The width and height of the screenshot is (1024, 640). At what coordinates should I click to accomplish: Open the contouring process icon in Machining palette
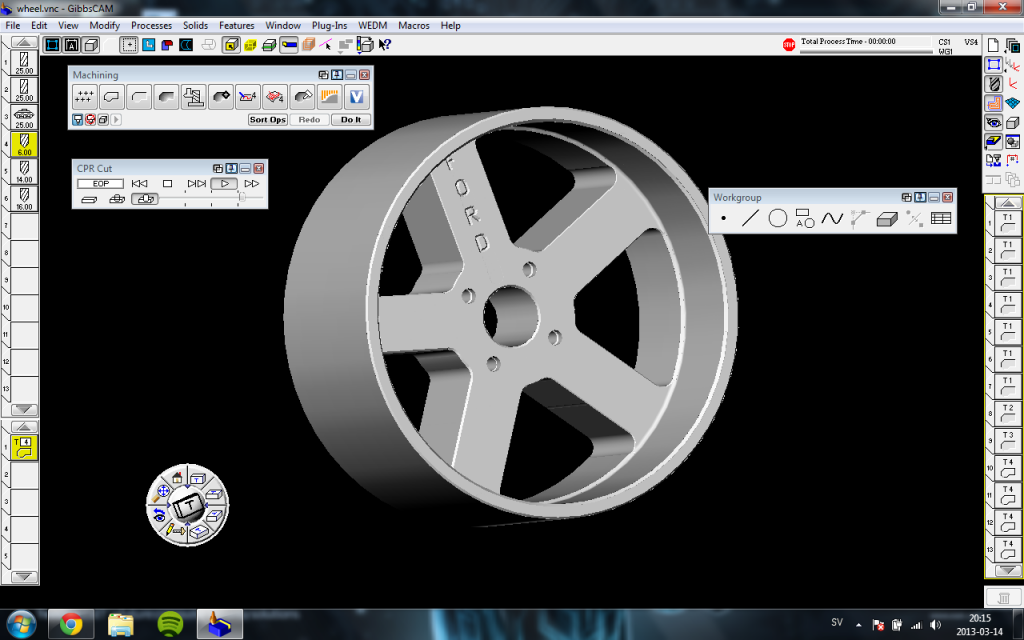pos(111,96)
